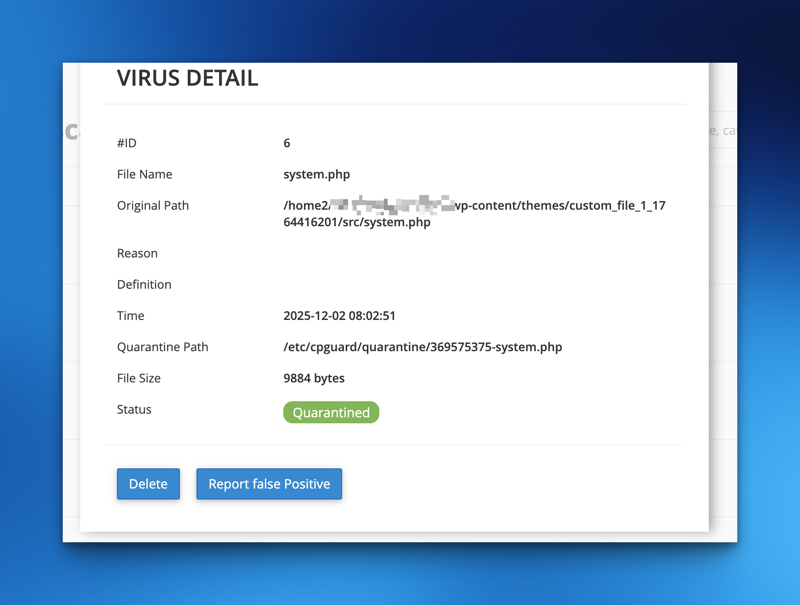
Task: Click the ID value 6
Action: [x=287, y=143]
